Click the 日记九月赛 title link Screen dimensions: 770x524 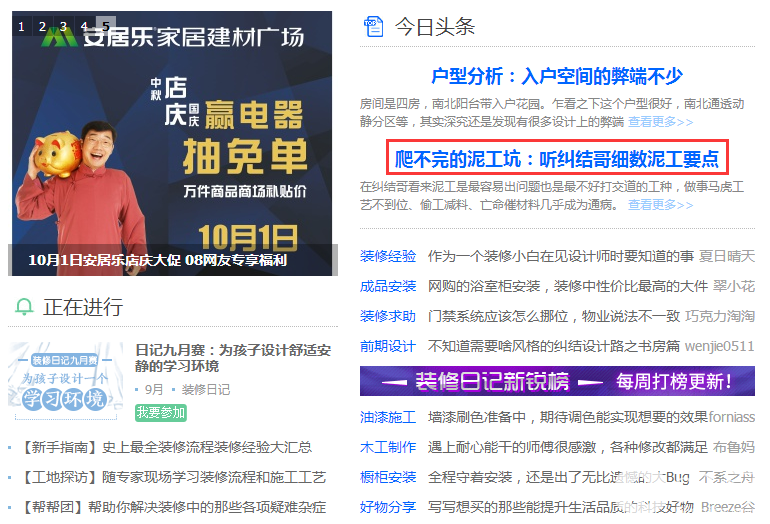233,358
